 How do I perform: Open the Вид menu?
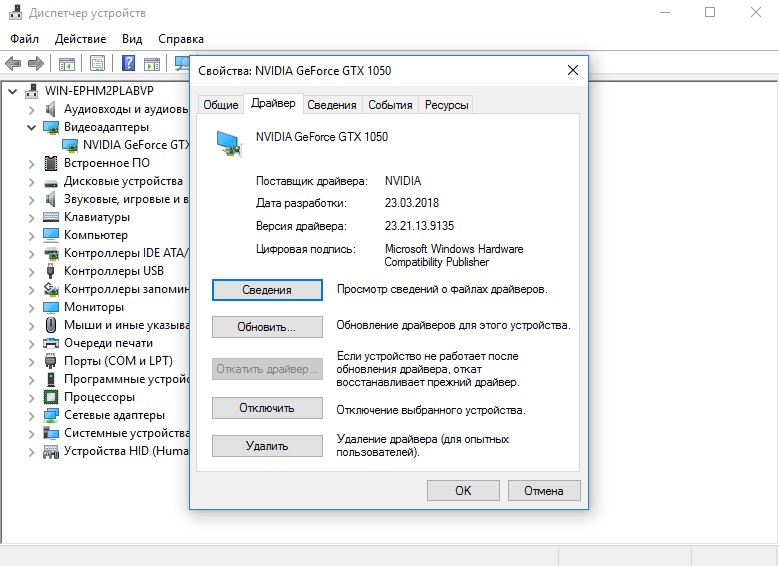(x=132, y=39)
